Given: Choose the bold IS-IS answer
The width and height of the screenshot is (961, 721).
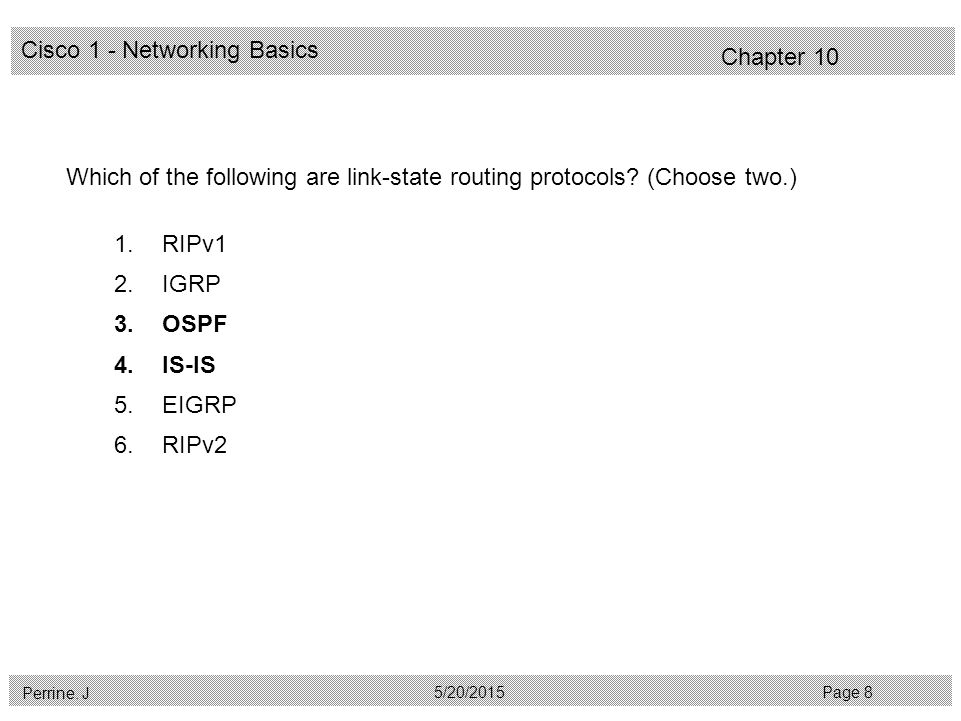Looking at the screenshot, I should tap(189, 365).
